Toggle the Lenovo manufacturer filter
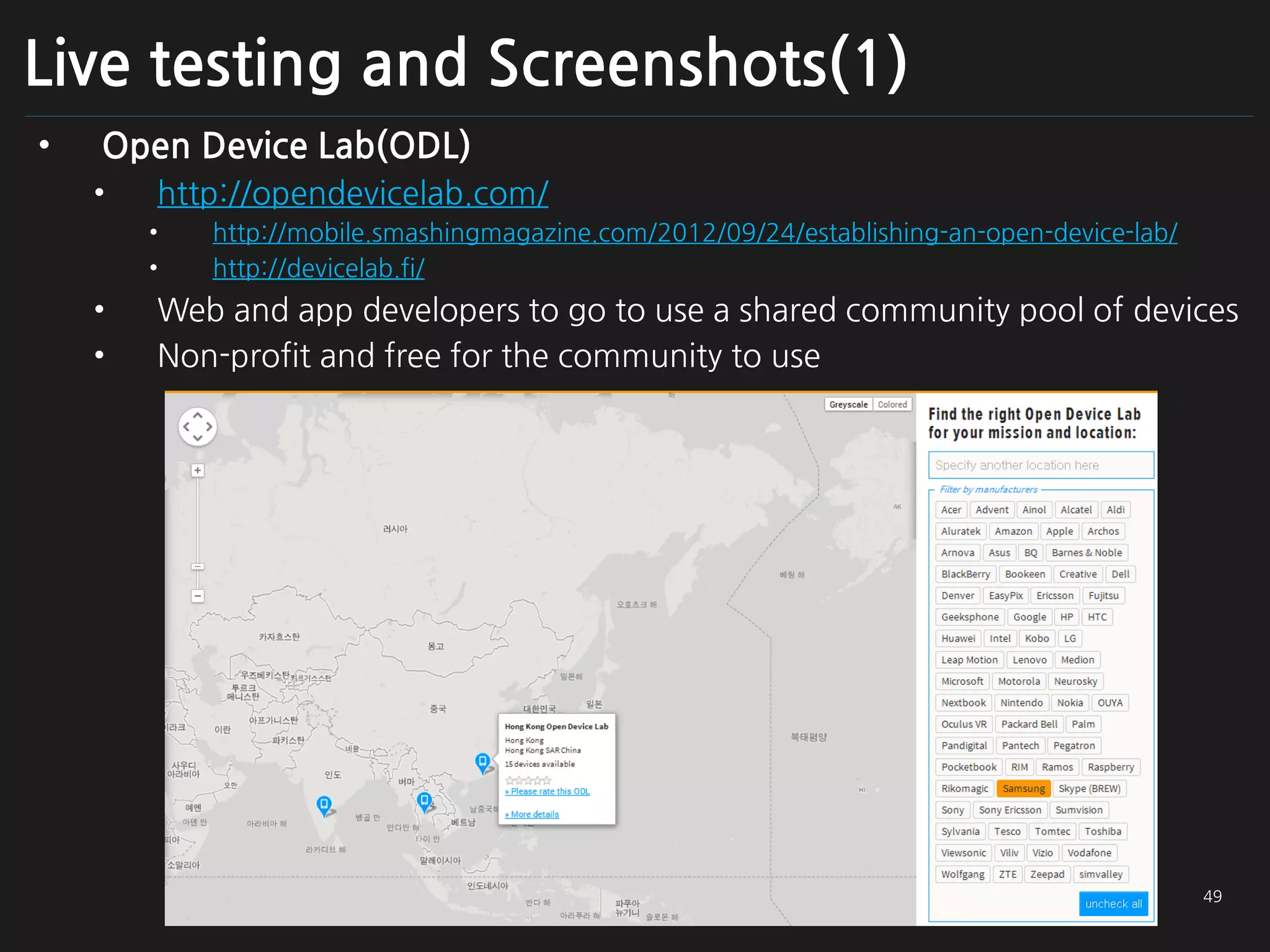Image resolution: width=1270 pixels, height=952 pixels. click(1029, 660)
